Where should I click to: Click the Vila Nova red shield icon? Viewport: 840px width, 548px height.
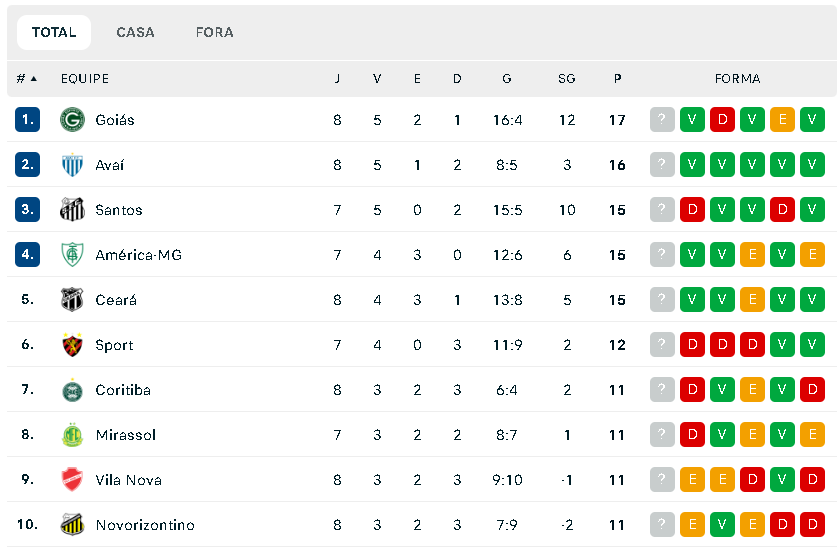coord(72,479)
